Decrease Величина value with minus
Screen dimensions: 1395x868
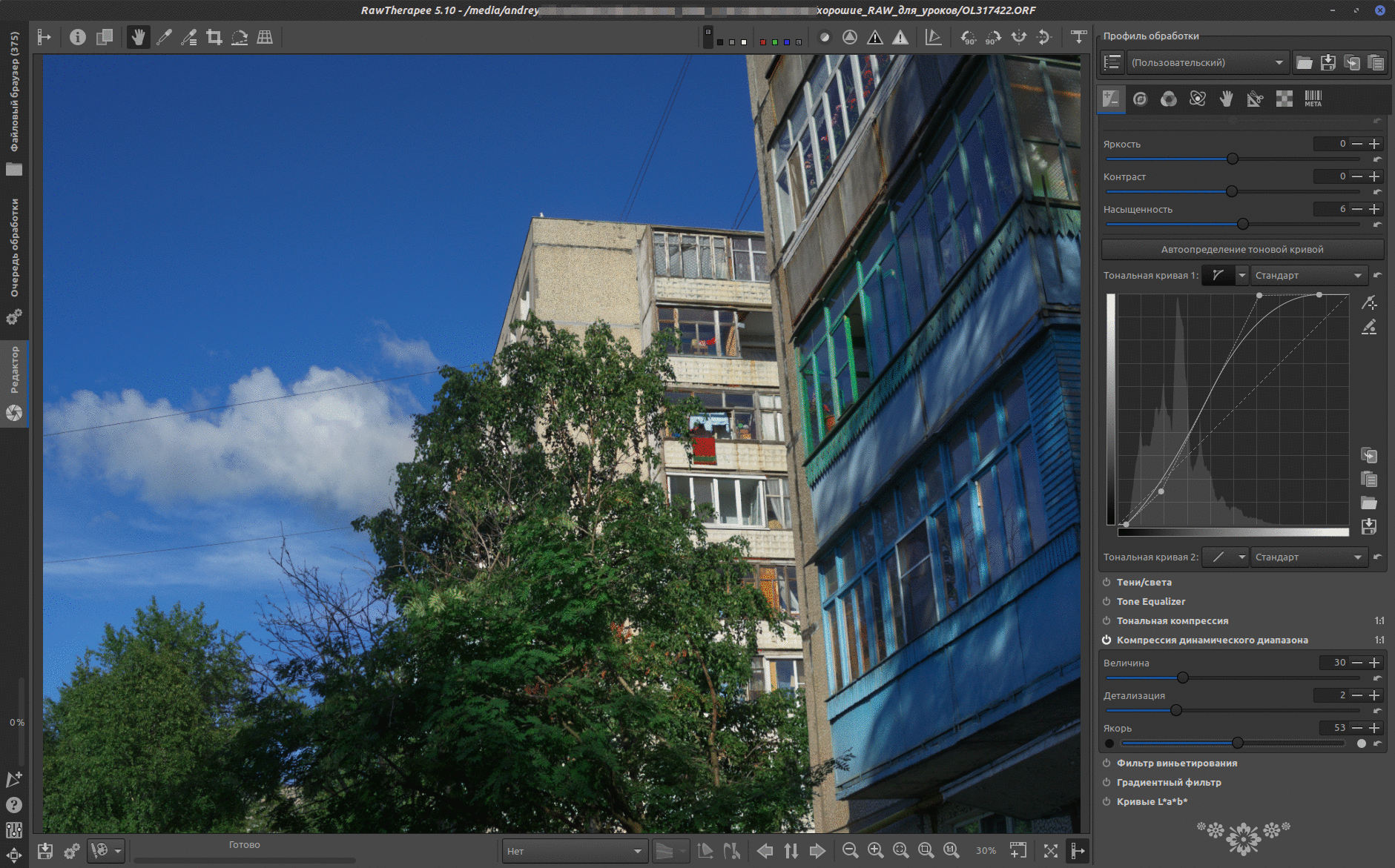click(x=1357, y=663)
